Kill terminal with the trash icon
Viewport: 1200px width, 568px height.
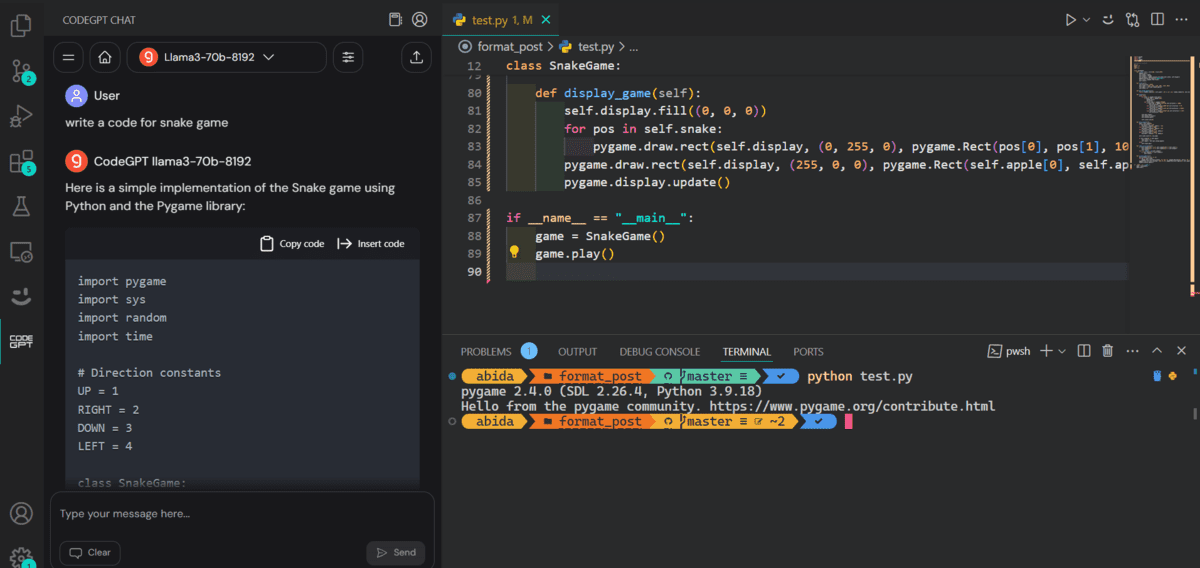1108,351
